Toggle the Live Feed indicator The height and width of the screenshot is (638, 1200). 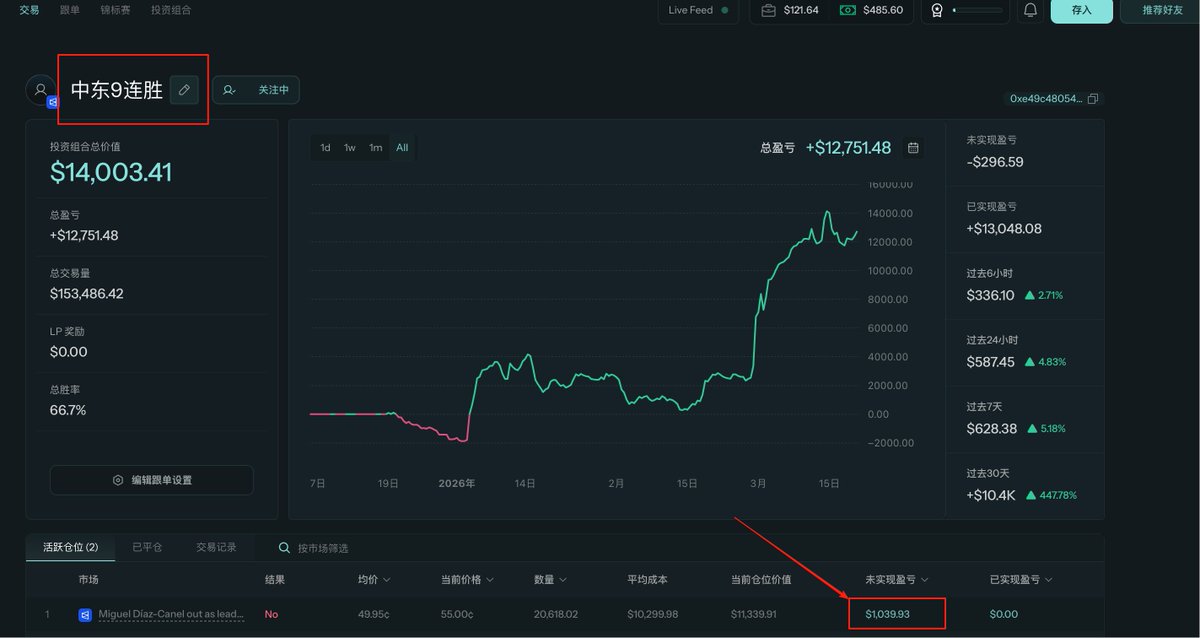pos(698,10)
